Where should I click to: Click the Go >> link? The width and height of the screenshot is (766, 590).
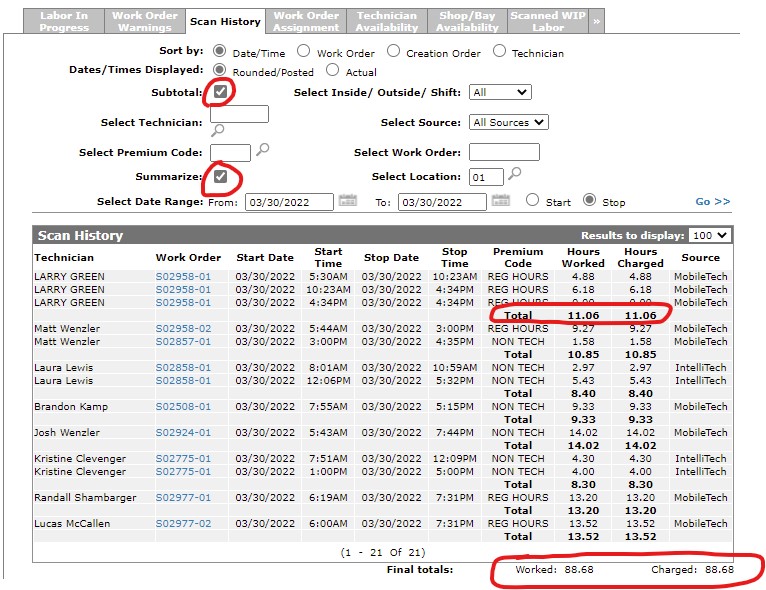712,201
